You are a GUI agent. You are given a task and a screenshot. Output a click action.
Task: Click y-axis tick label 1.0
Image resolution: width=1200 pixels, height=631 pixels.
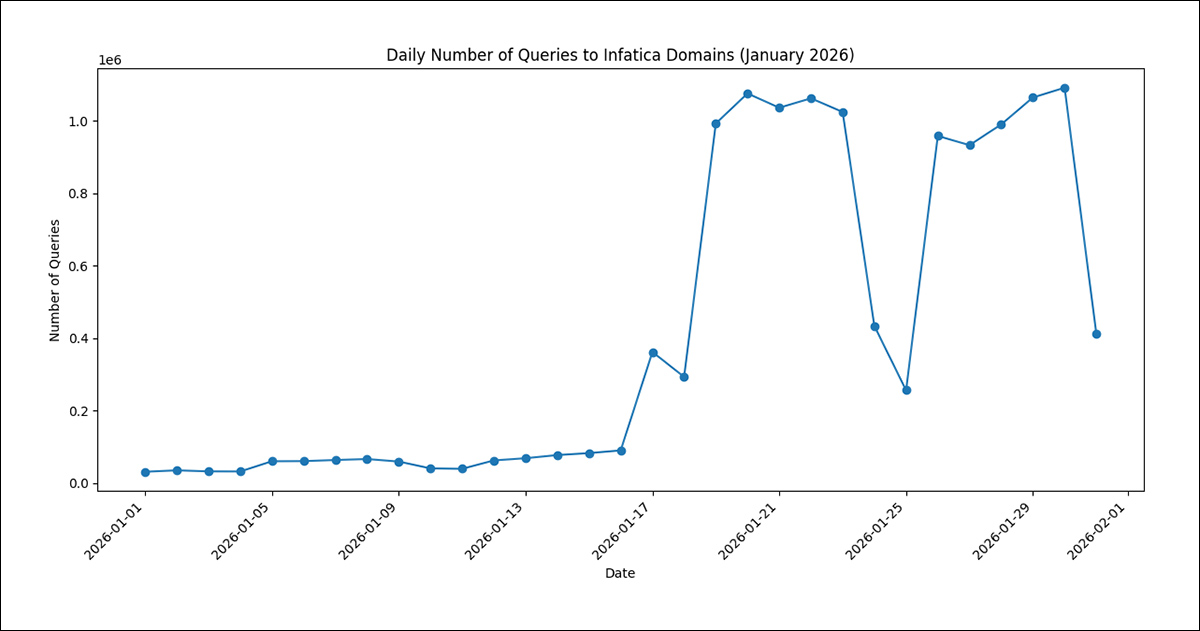(79, 122)
